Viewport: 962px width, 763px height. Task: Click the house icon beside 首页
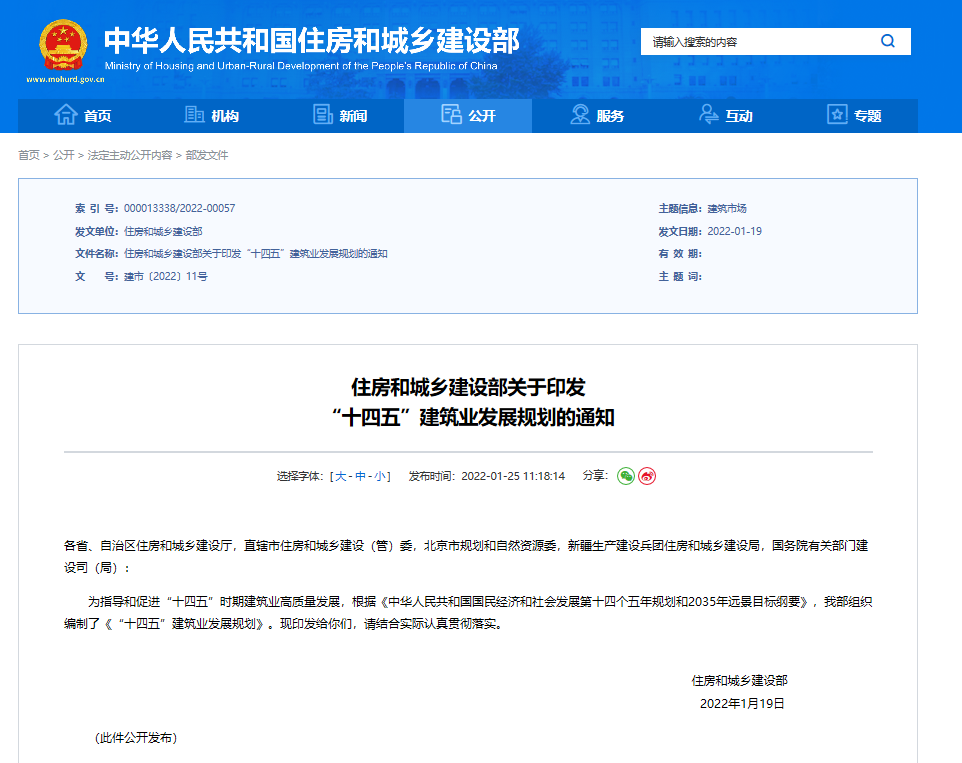(x=65, y=115)
